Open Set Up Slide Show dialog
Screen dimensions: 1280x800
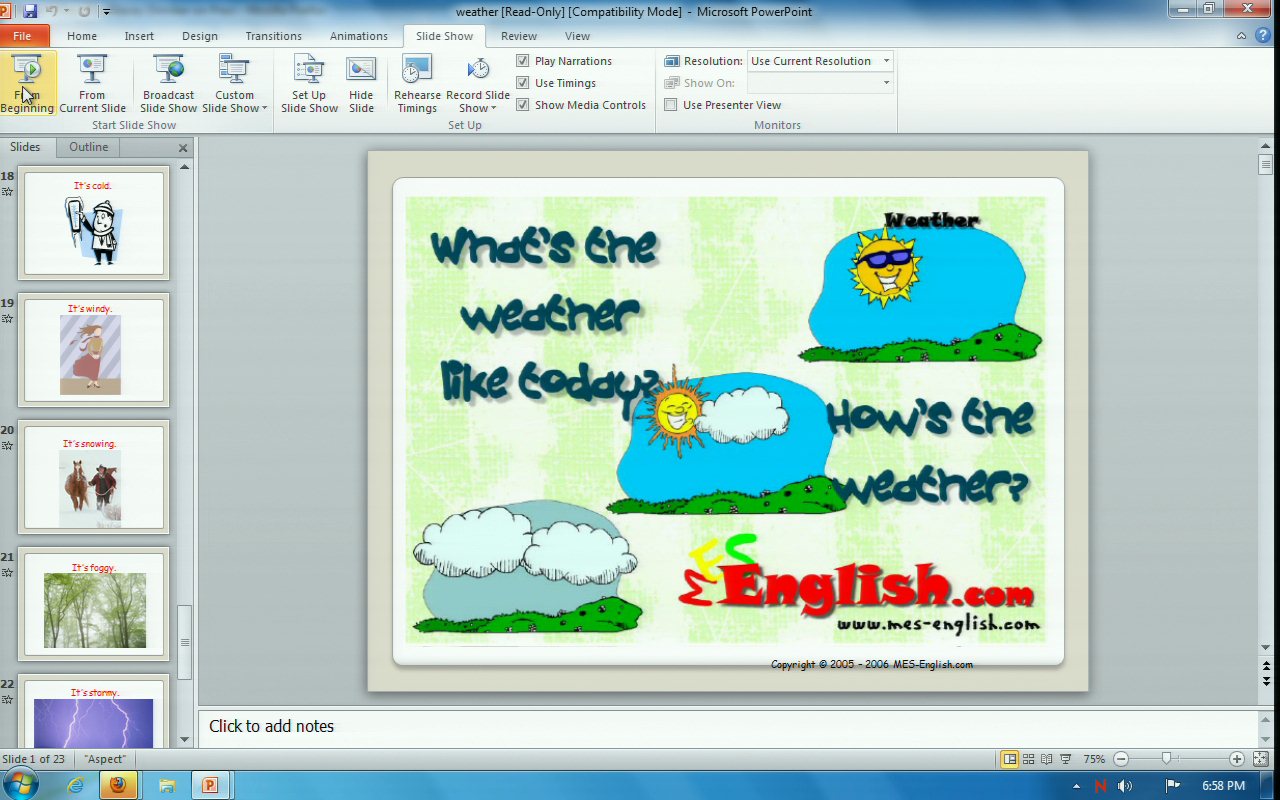click(x=309, y=83)
